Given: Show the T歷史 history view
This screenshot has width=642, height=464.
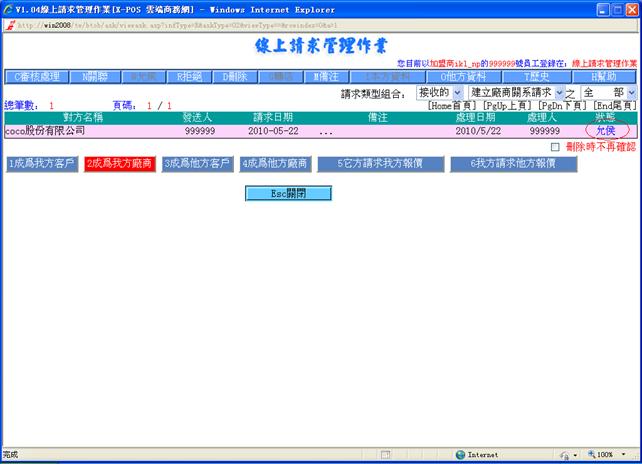Looking at the screenshot, I should pos(536,76).
